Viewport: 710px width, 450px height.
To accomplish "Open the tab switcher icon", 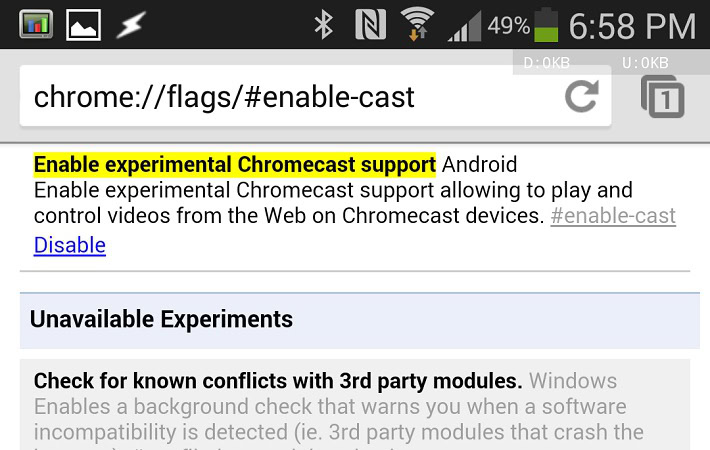I will click(662, 96).
